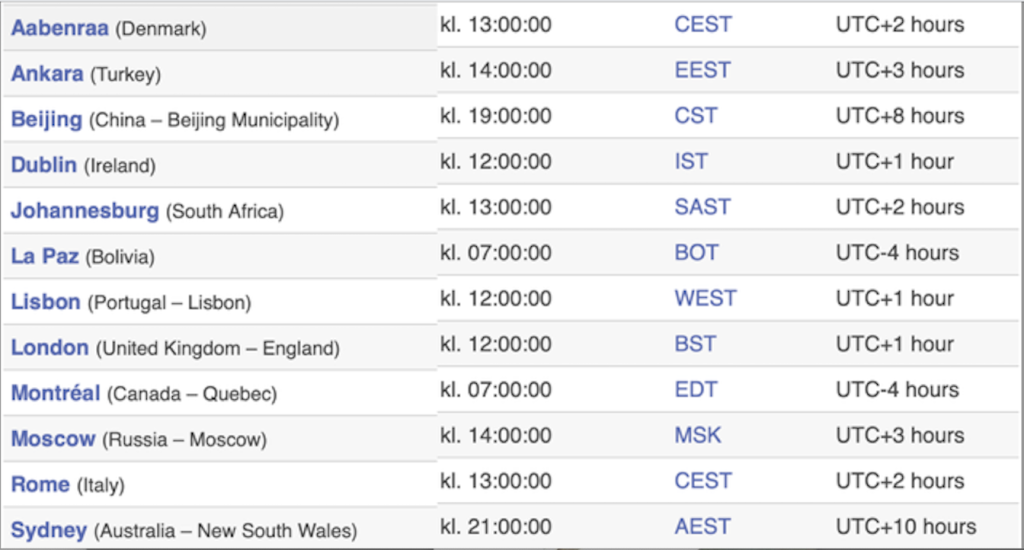Screen dimensions: 1024x550
Task: Open the AEST time zone link
Action: point(702,527)
